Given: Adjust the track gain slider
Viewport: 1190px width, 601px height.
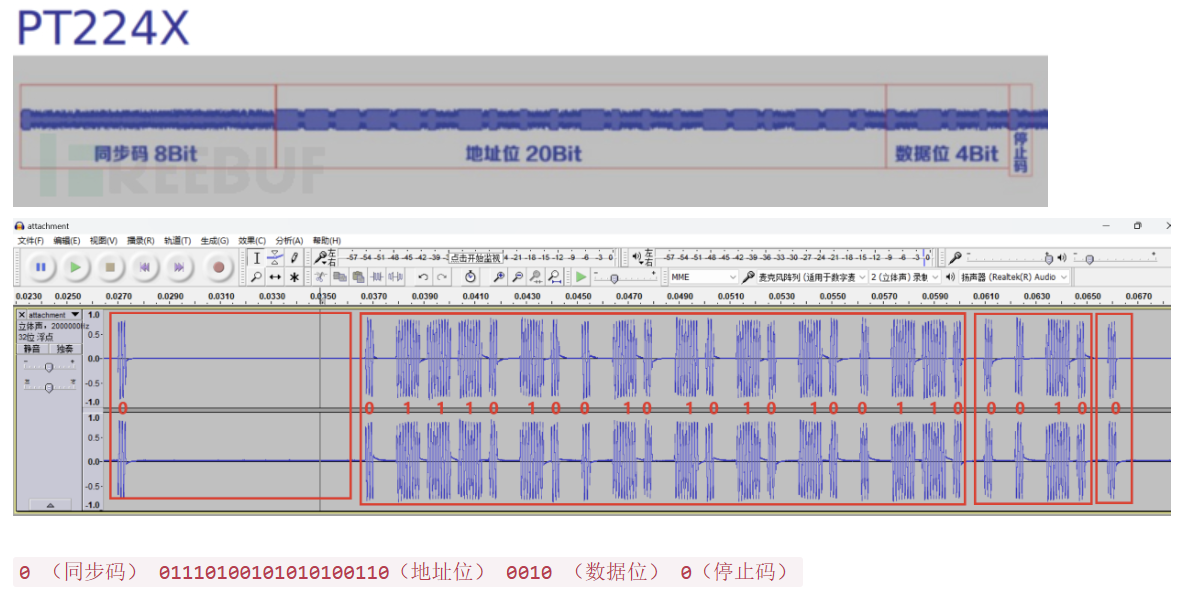Looking at the screenshot, I should point(48,367).
